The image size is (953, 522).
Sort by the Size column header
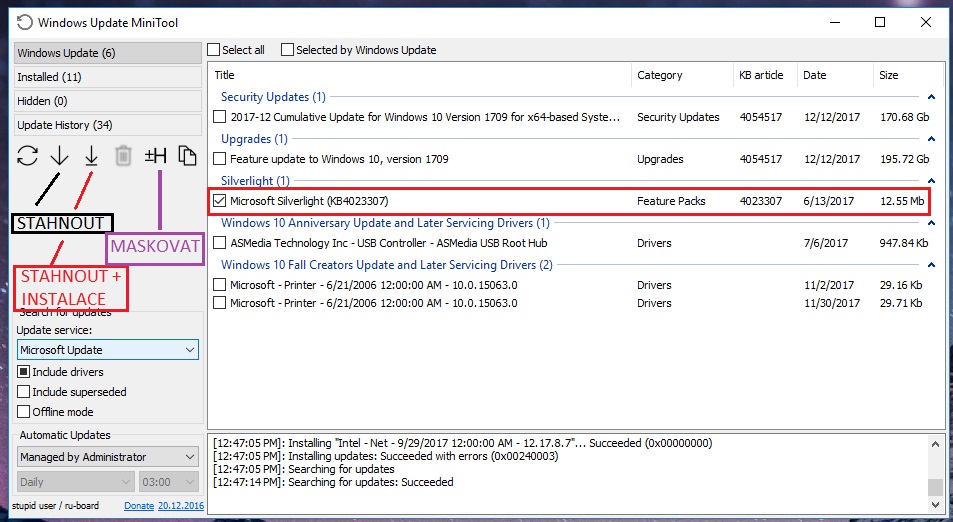[x=909, y=75]
